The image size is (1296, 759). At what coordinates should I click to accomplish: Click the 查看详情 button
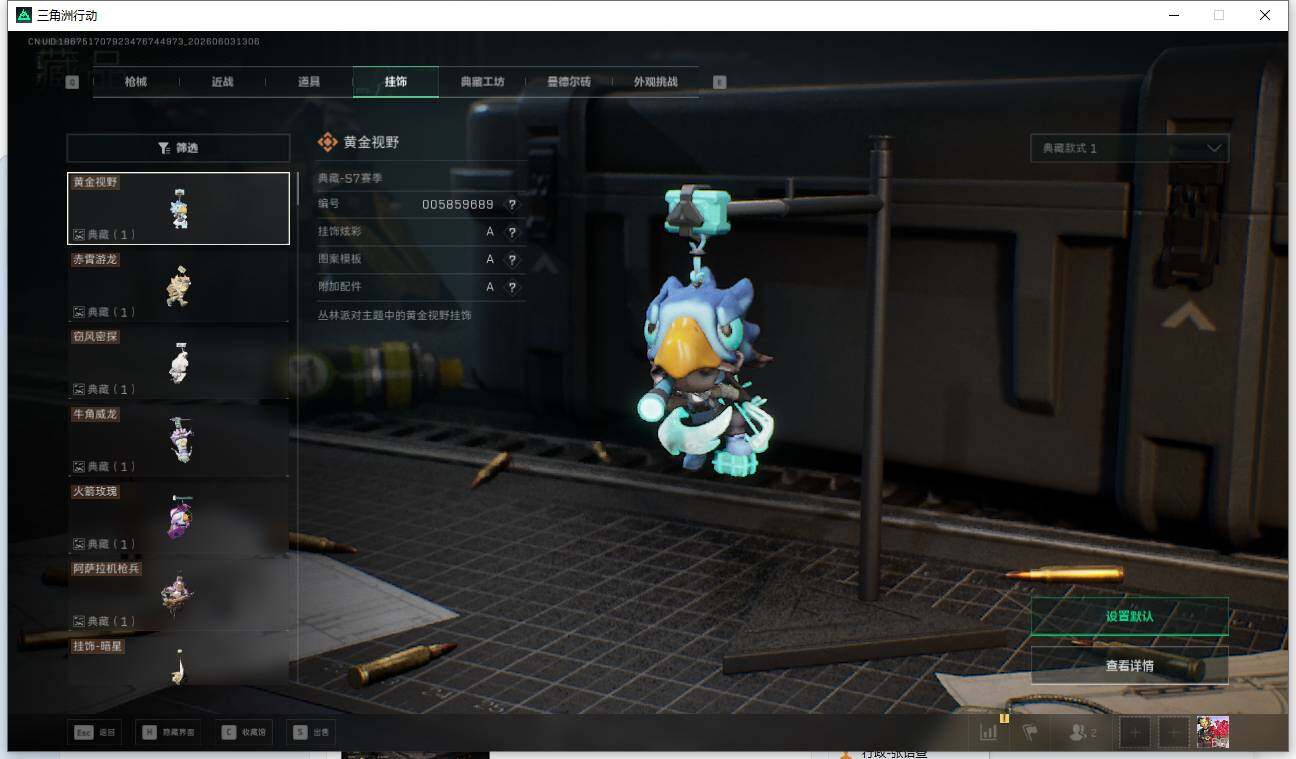click(1129, 665)
